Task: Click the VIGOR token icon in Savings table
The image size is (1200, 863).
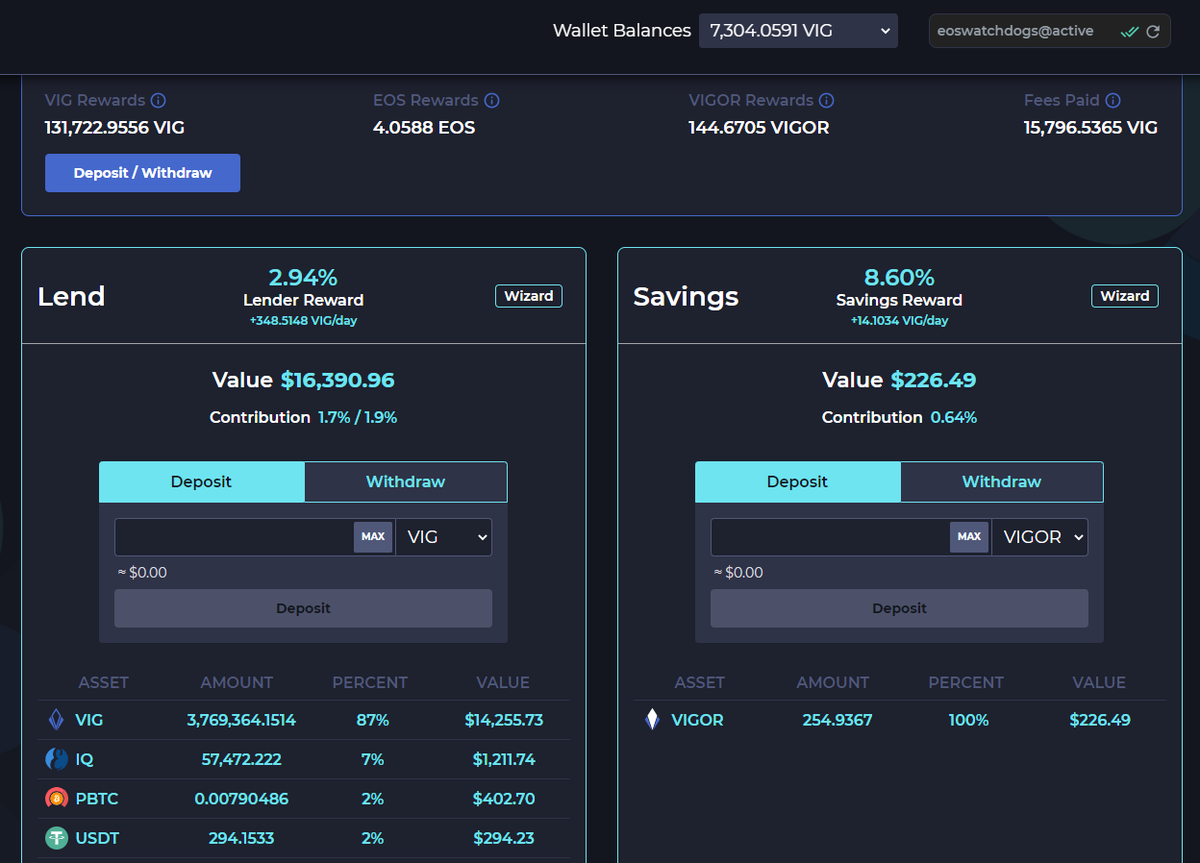Action: 652,720
